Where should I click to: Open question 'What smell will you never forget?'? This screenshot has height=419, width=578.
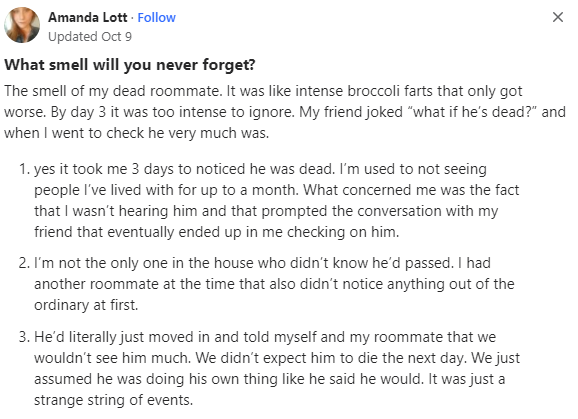(130, 64)
